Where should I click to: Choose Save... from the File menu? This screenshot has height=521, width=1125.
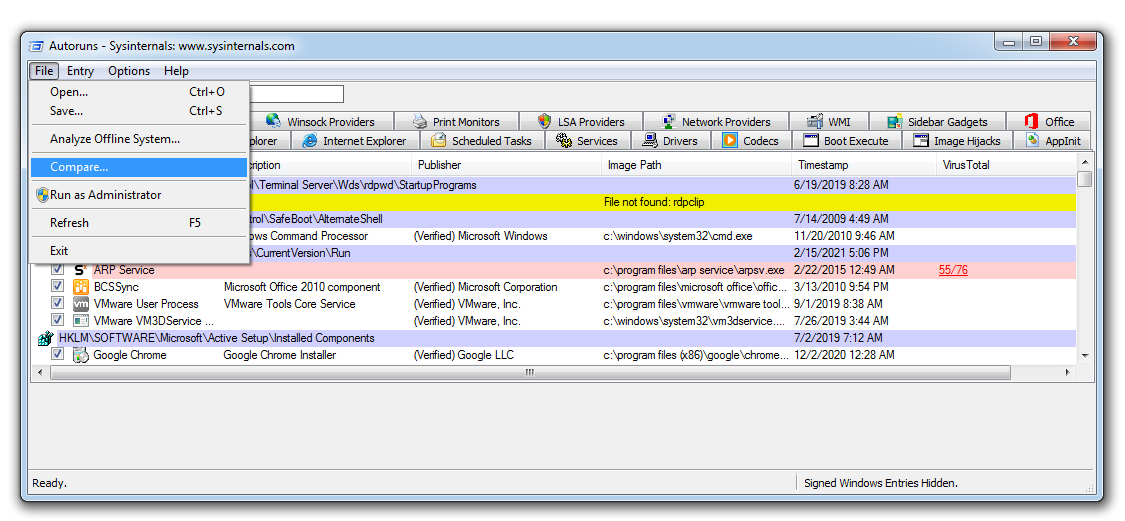138,111
